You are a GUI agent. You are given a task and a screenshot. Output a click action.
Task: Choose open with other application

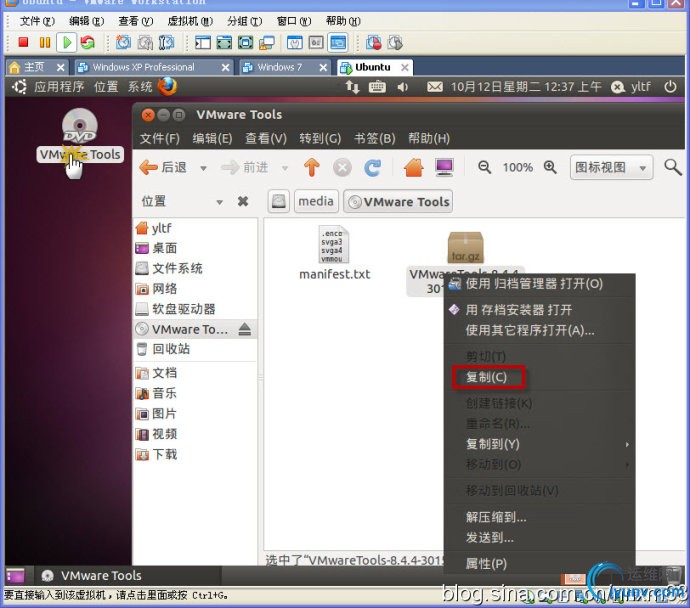tap(540, 330)
